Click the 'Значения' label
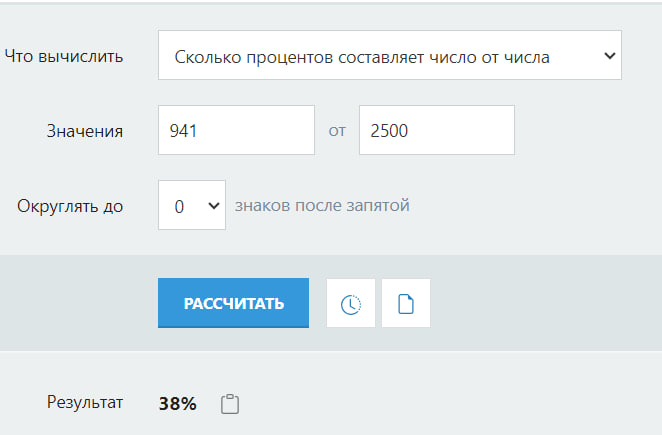The image size is (662, 435). pyautogui.click(x=85, y=131)
